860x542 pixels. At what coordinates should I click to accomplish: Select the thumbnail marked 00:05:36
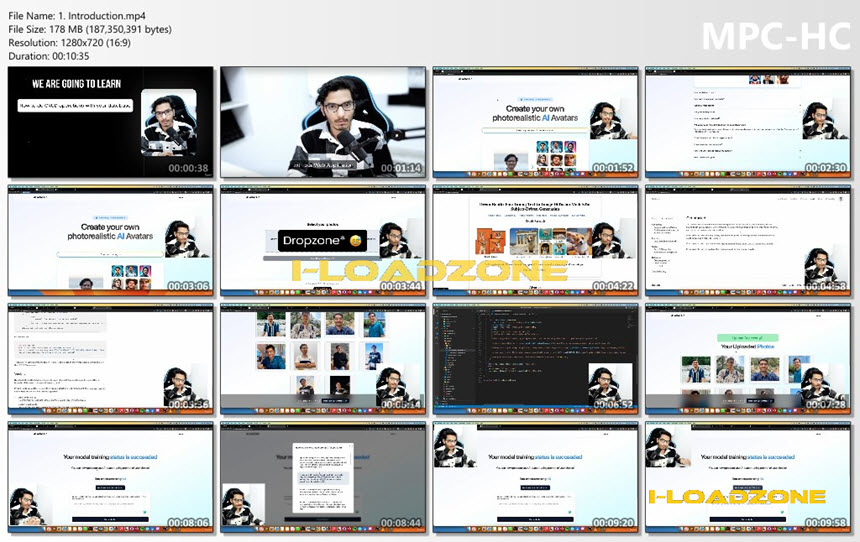coord(110,359)
